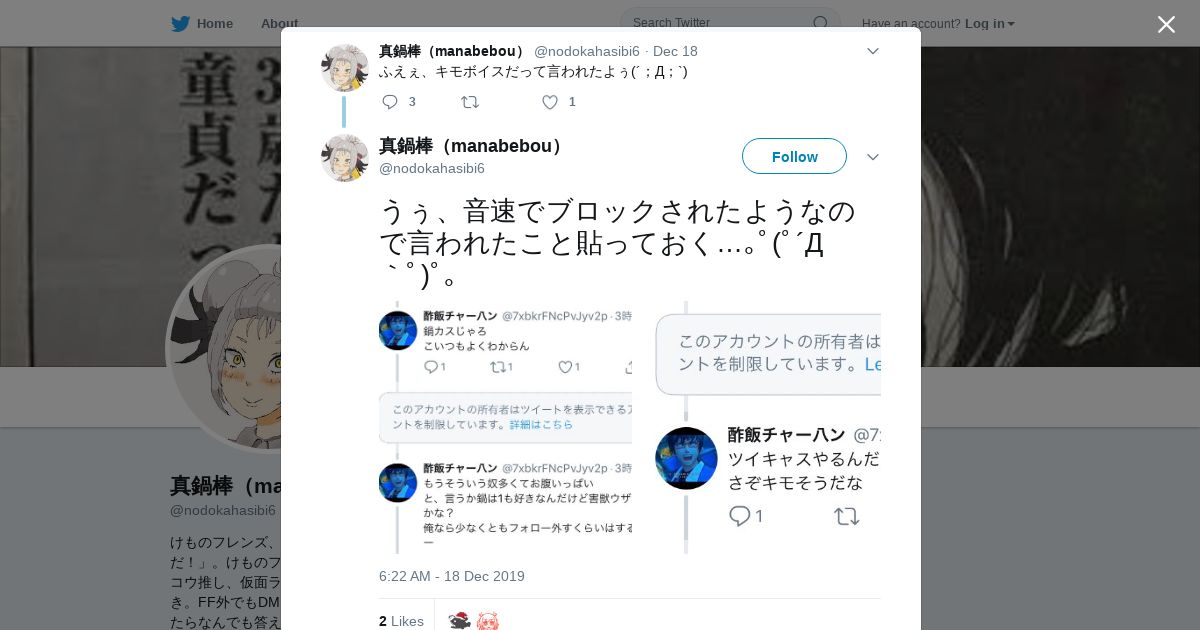Open chevron menu beside Follow button
The width and height of the screenshot is (1200, 630).
point(872,157)
